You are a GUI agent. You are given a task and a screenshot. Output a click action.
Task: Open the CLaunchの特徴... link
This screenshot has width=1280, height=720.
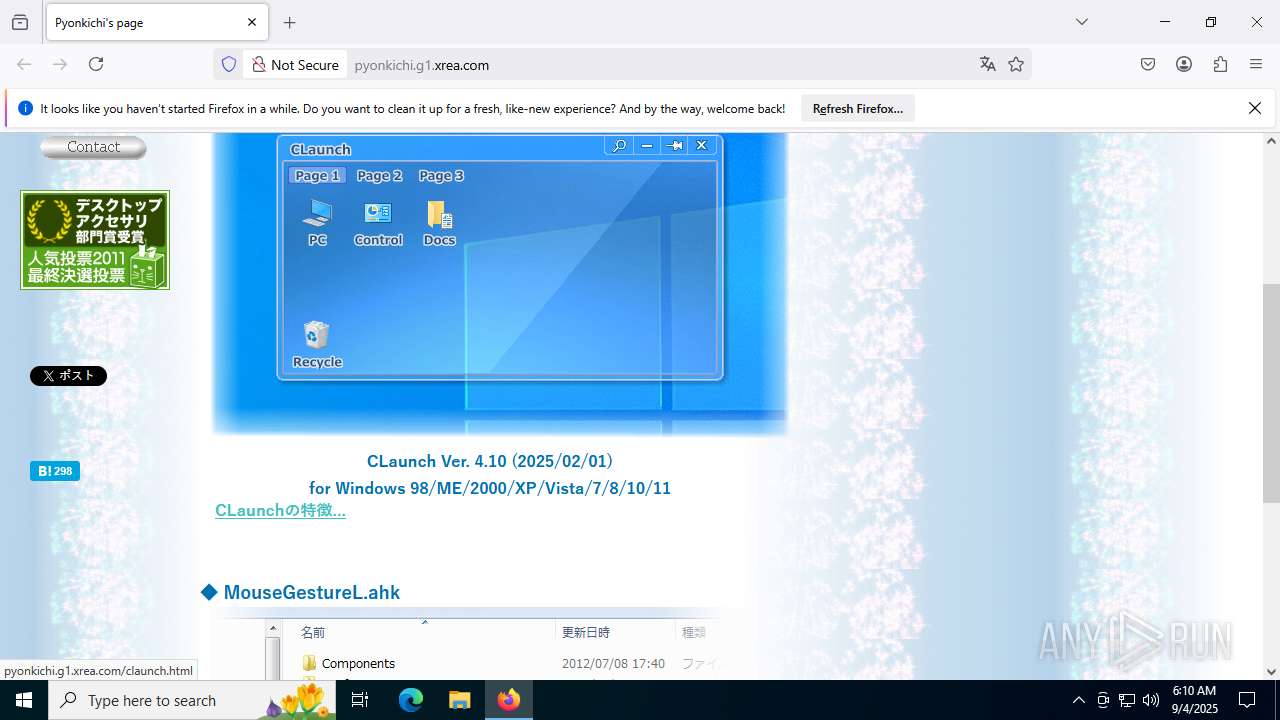pyautogui.click(x=280, y=510)
